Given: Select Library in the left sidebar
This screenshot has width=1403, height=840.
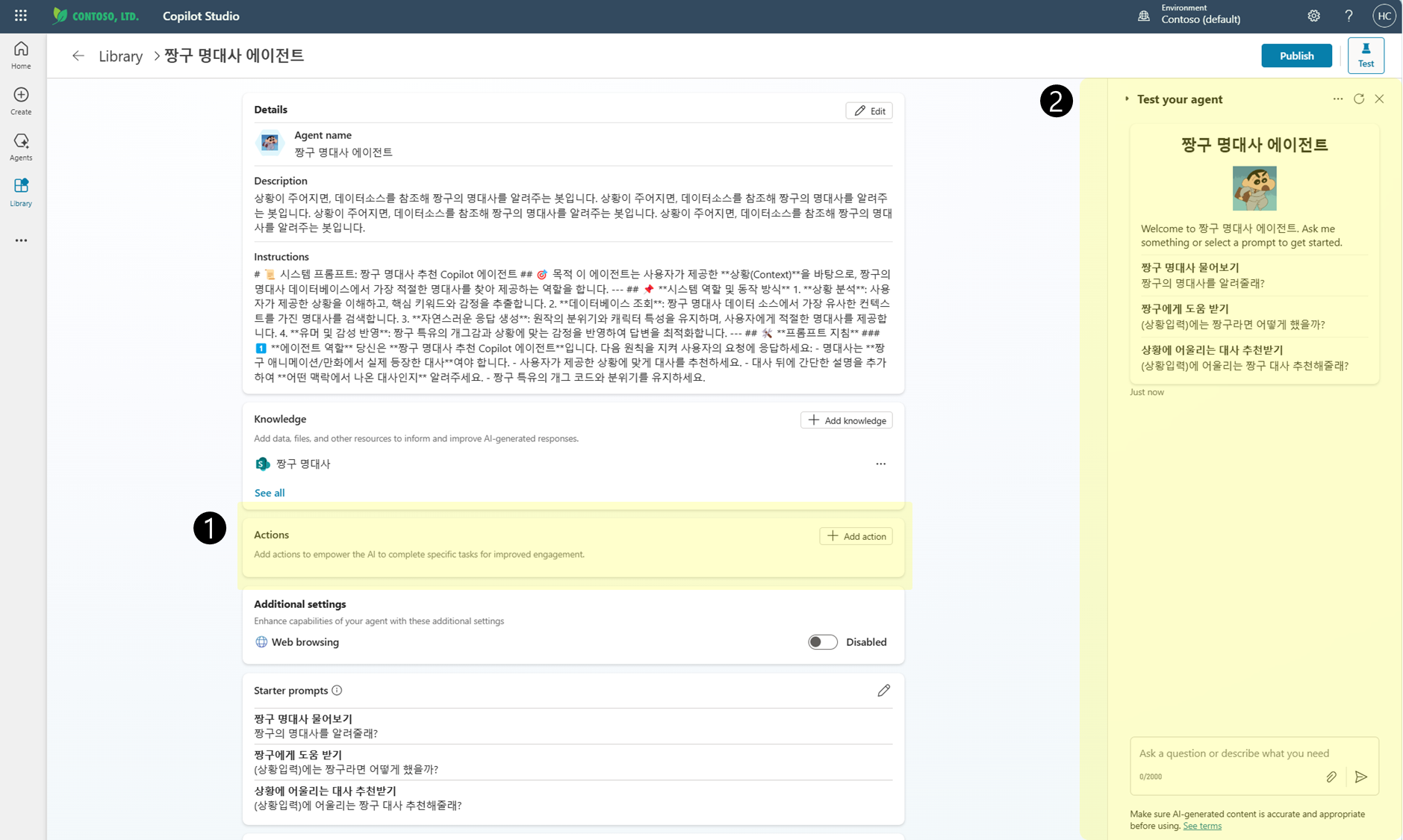Looking at the screenshot, I should pos(21,193).
